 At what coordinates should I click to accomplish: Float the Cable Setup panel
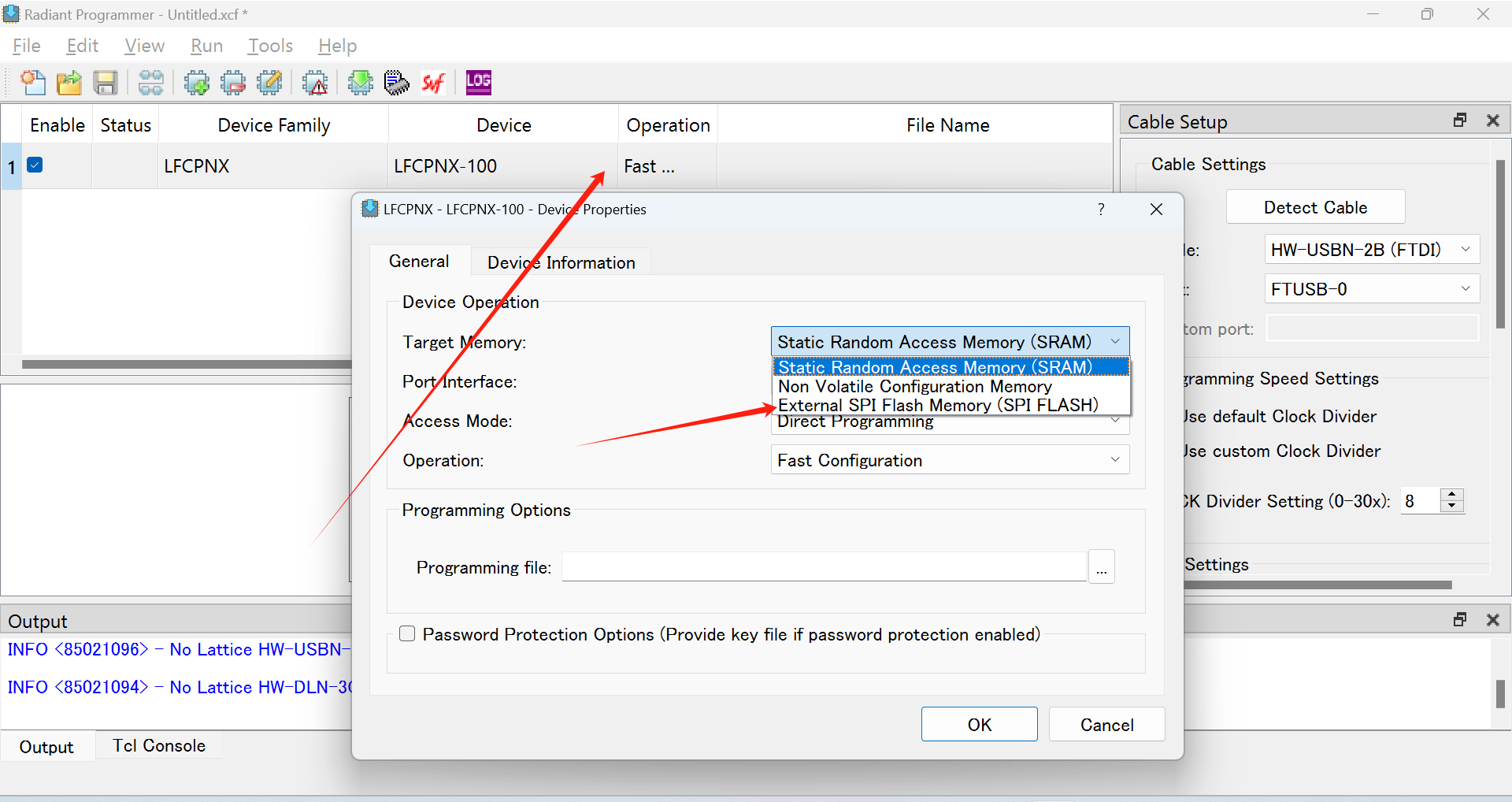[x=1460, y=121]
